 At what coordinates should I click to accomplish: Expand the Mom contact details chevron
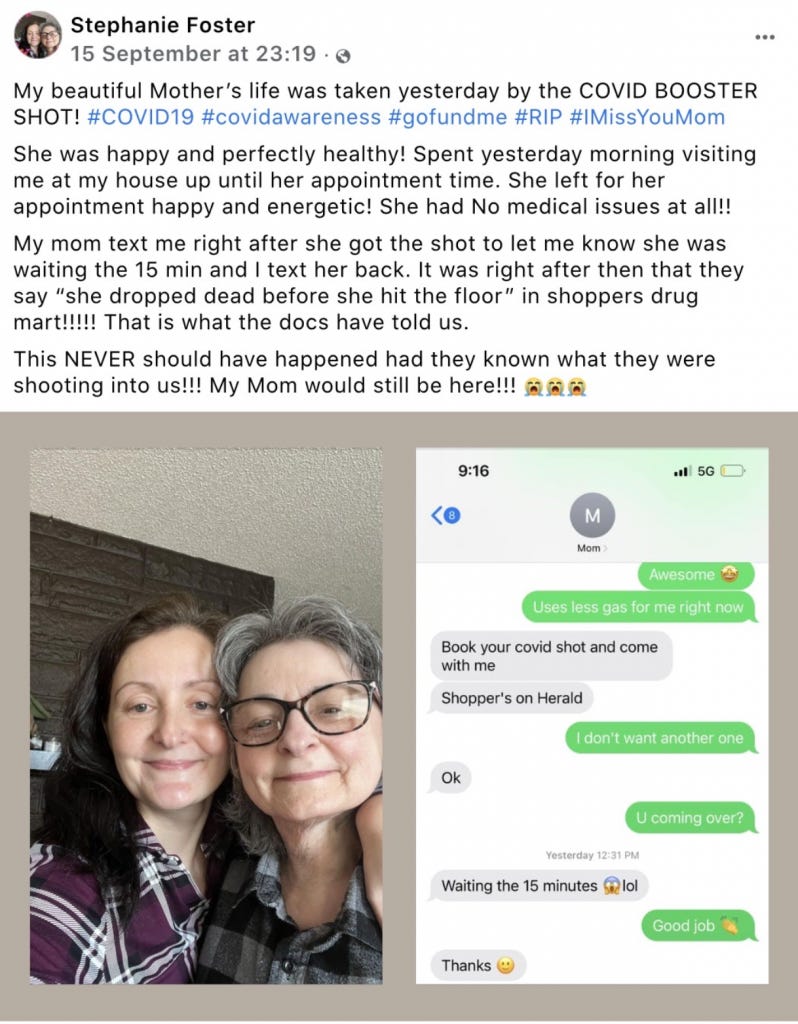(x=605, y=549)
